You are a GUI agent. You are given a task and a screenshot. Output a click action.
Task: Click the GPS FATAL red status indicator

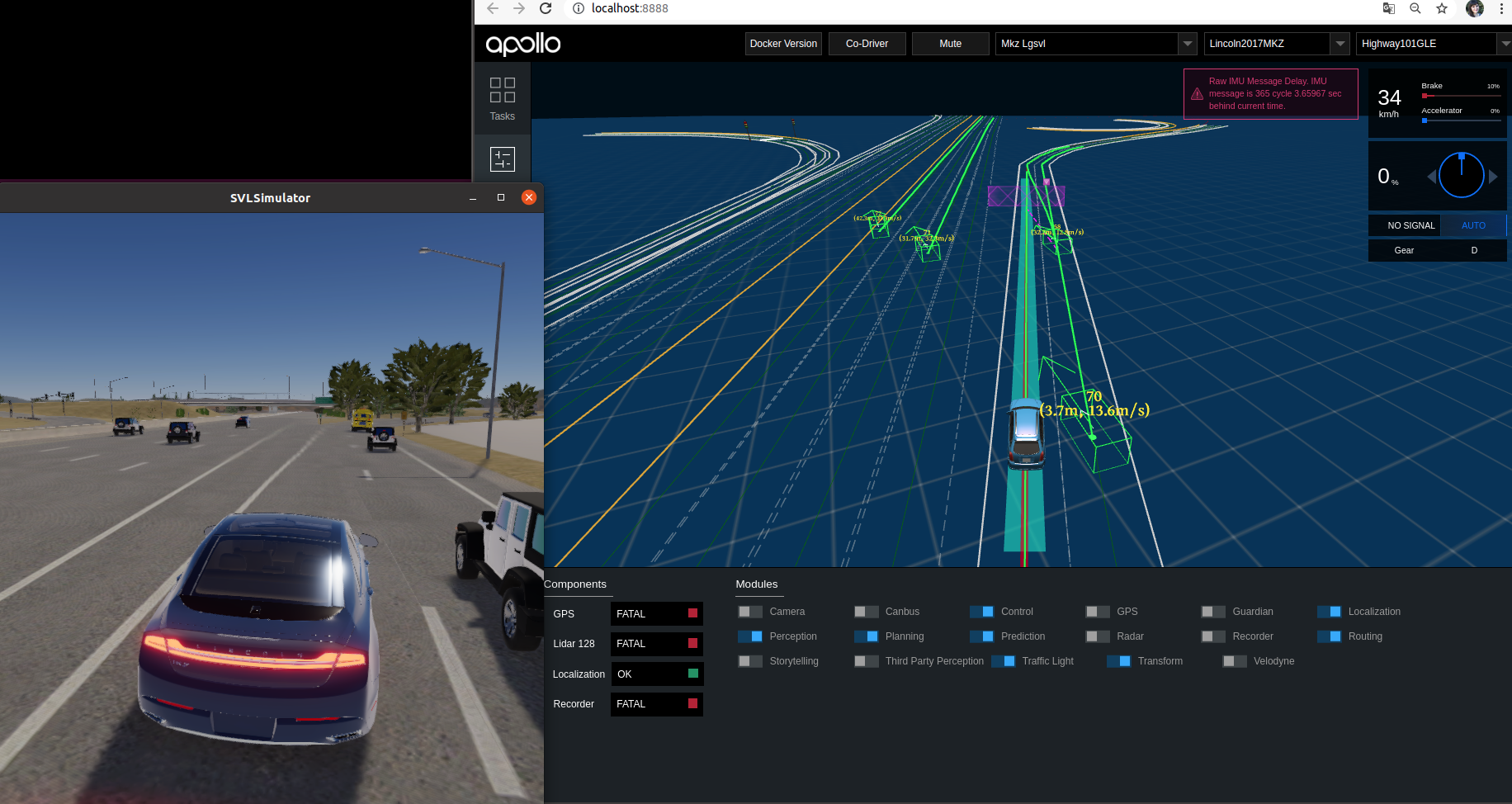692,613
